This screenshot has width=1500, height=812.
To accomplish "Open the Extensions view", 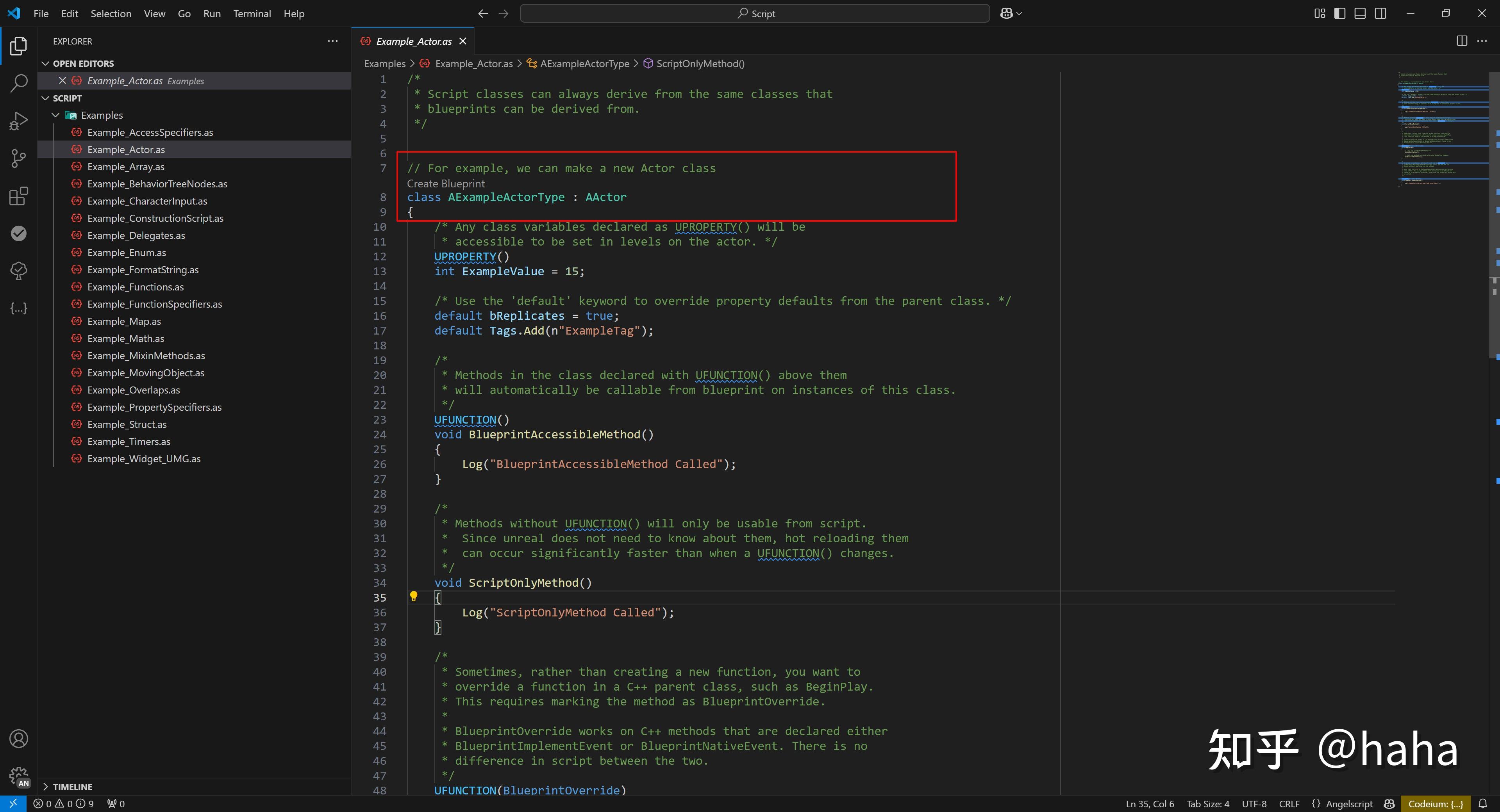I will 19,196.
